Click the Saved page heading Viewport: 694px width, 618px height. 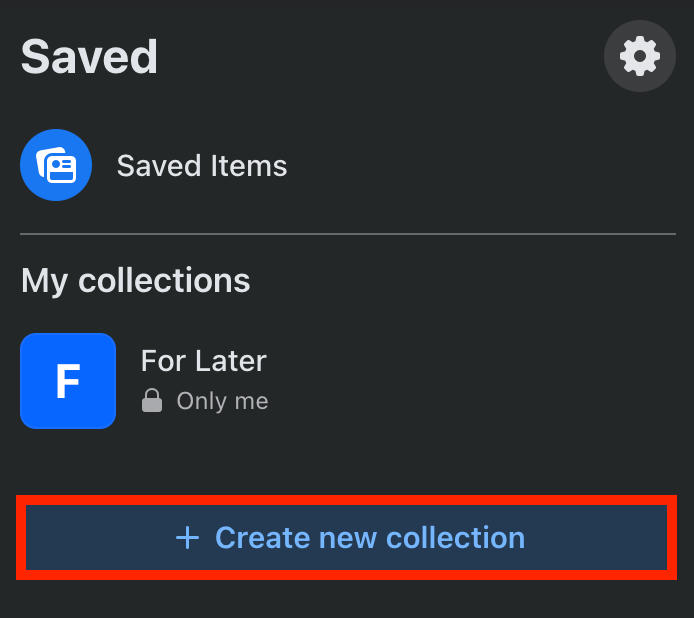click(x=89, y=57)
